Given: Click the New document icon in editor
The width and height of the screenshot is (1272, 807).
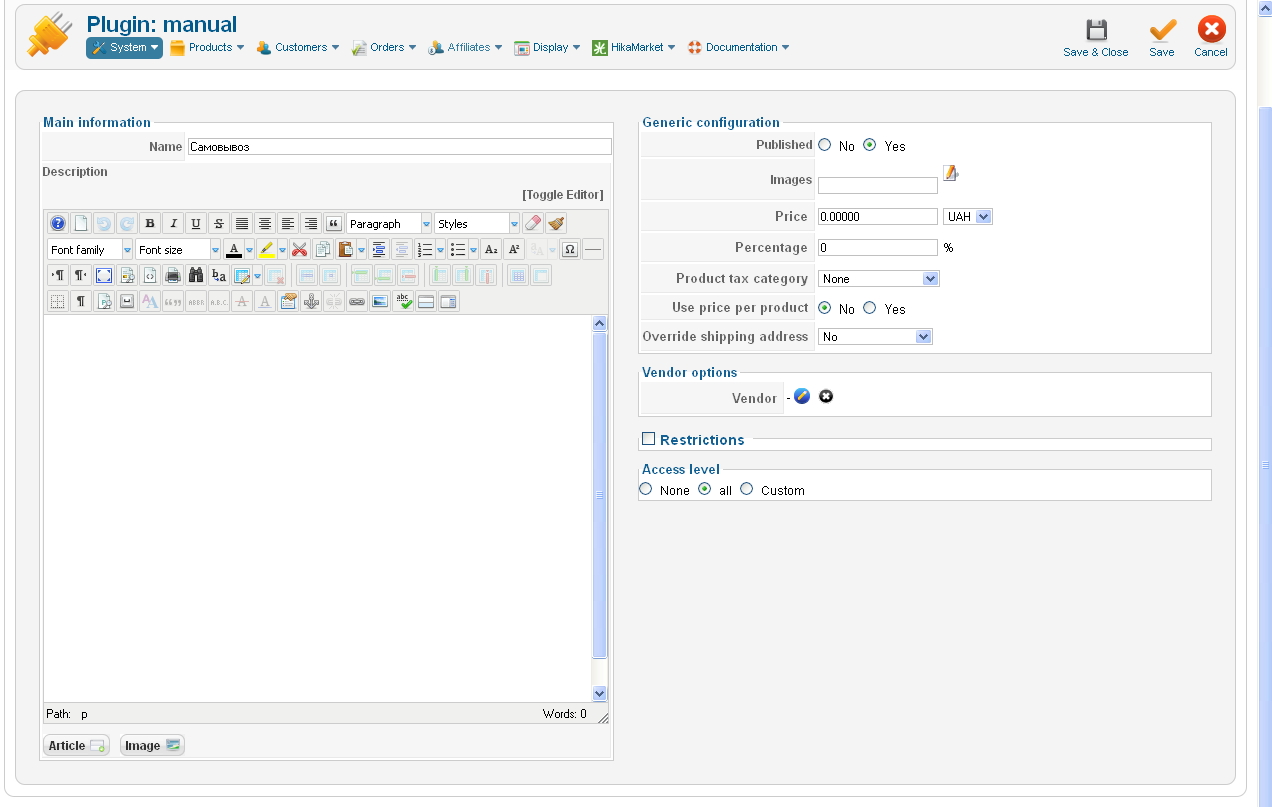Looking at the screenshot, I should 81,223.
